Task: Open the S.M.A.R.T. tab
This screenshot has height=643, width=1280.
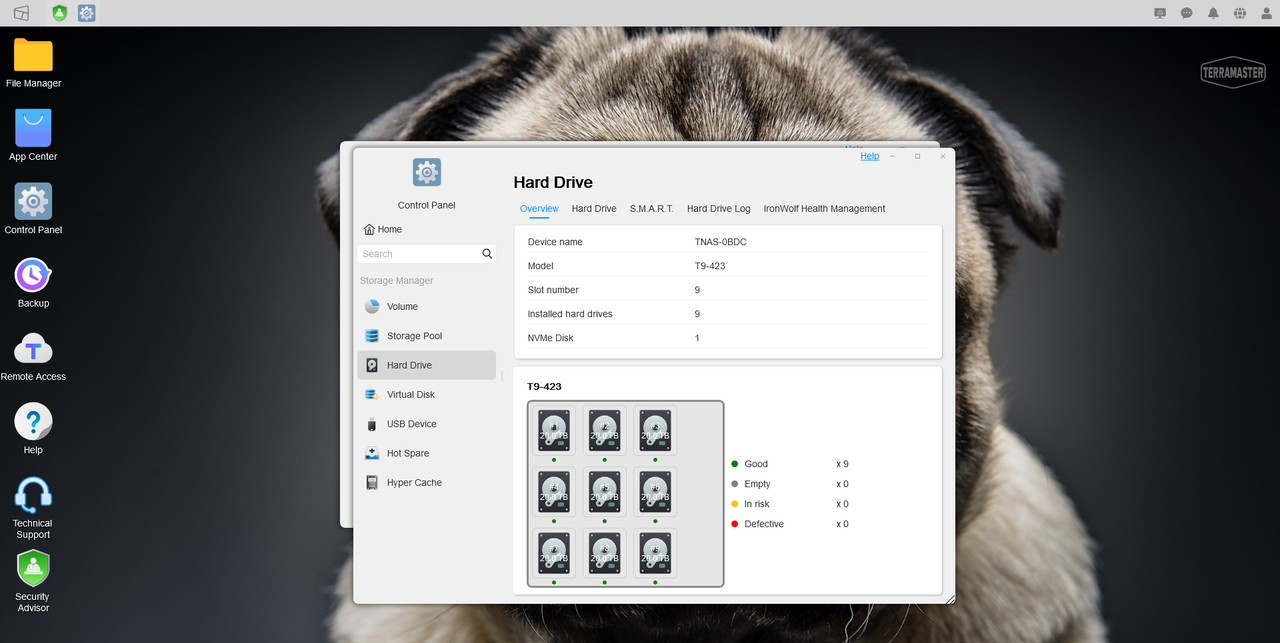Action: coord(652,209)
